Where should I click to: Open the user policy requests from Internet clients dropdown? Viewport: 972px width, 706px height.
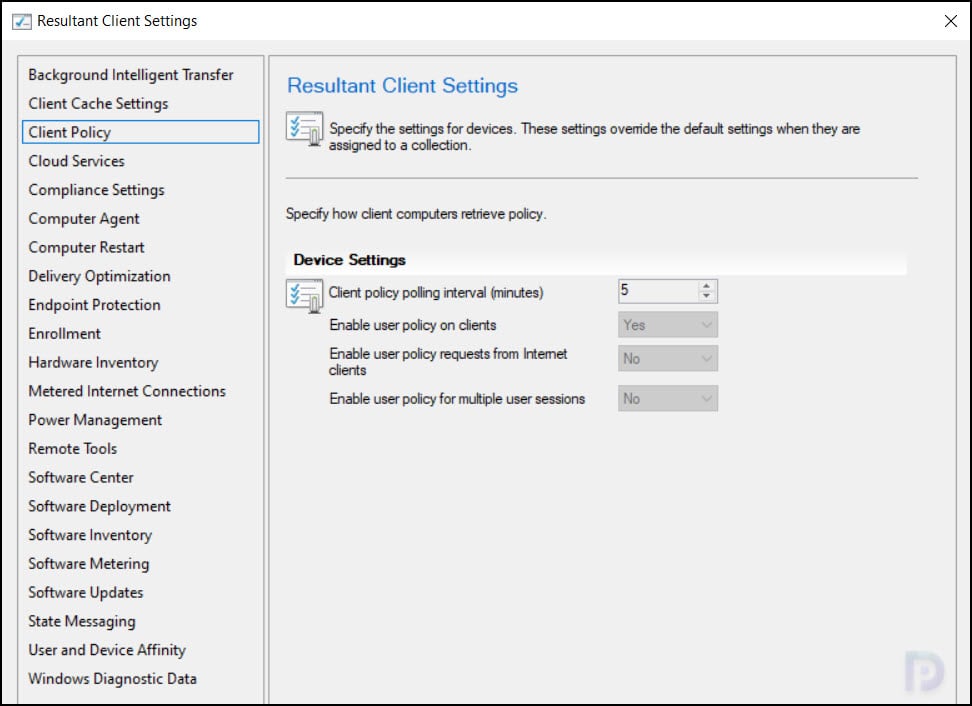668,358
